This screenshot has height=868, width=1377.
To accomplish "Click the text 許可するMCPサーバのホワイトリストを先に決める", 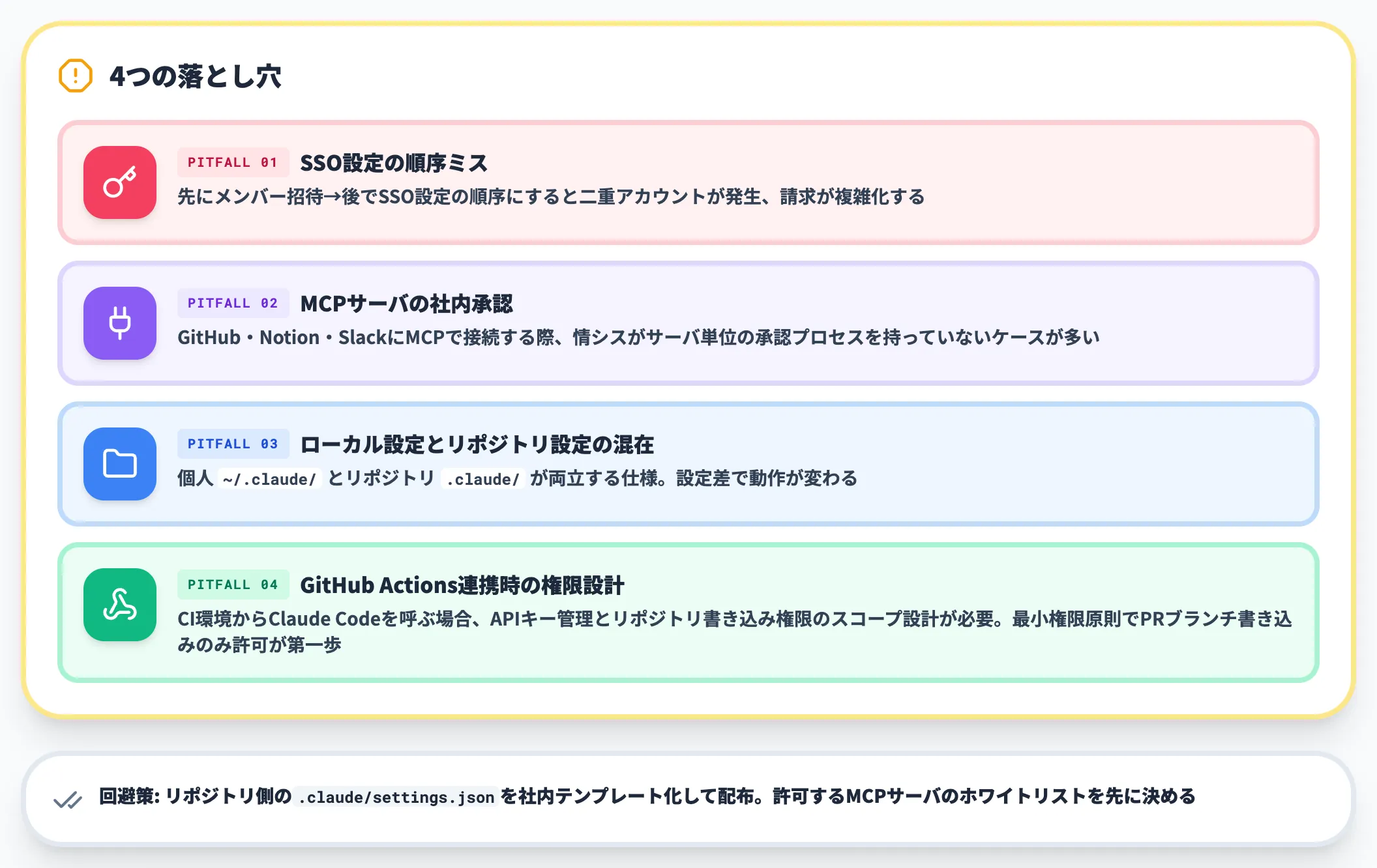I will coord(984,796).
